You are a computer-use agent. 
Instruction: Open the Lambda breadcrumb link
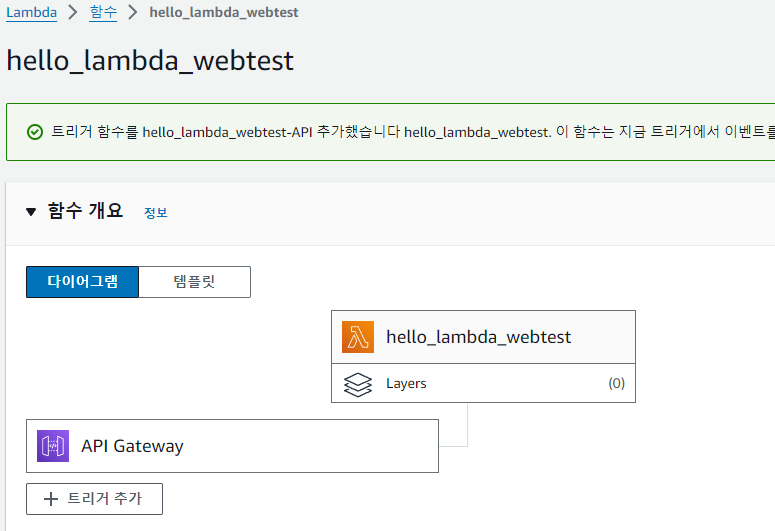(x=32, y=12)
